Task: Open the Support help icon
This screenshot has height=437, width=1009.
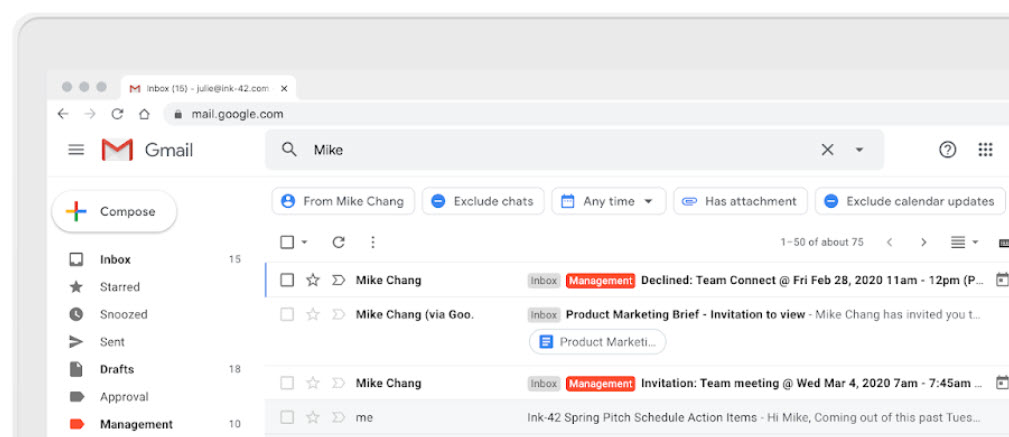Action: (x=947, y=150)
